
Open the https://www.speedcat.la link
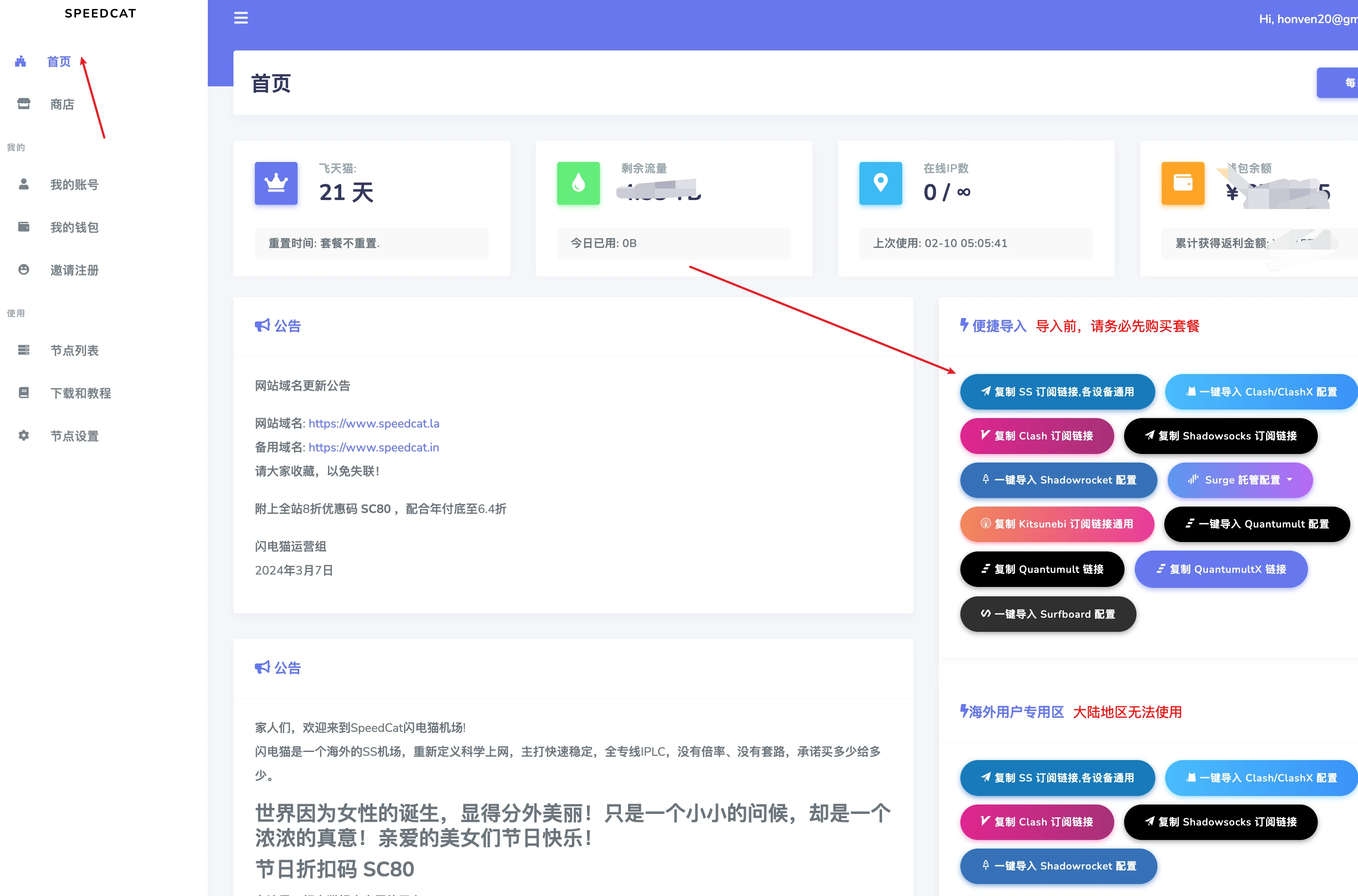[374, 424]
